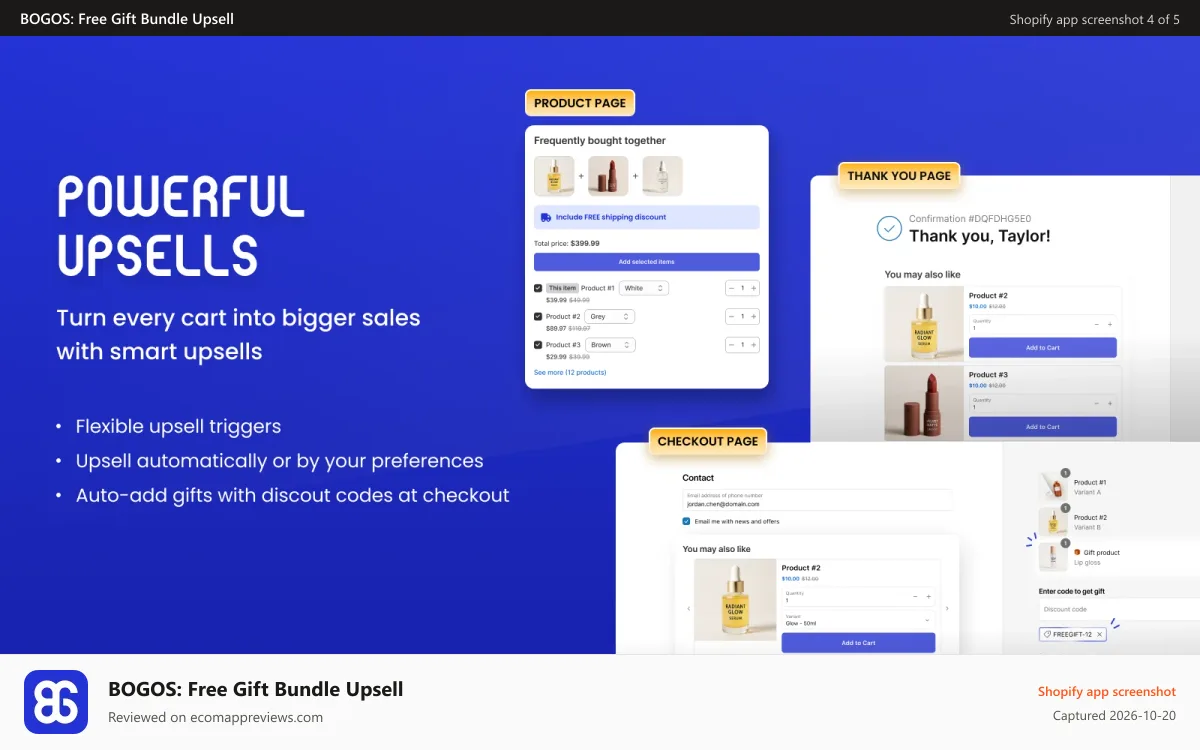
Task: Click the clear bottle thumbnail in bundle
Action: (x=662, y=176)
